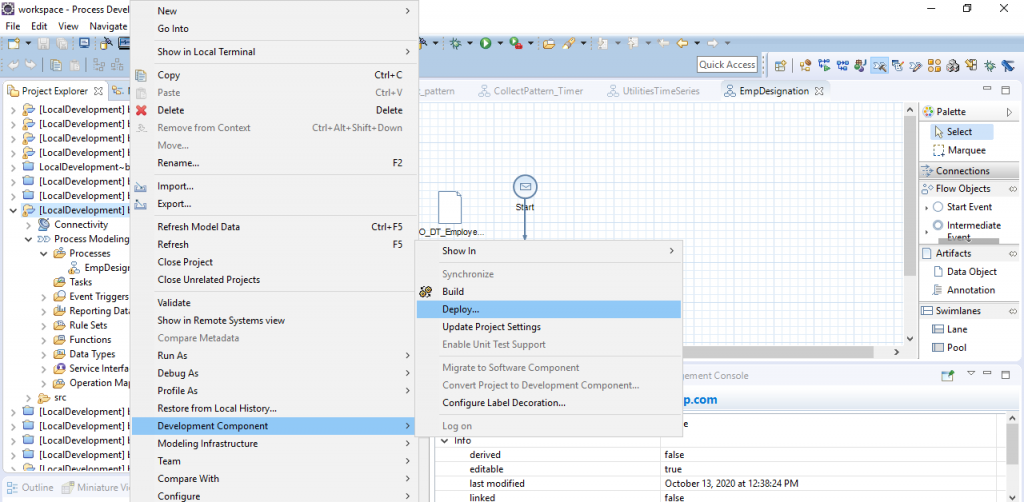Pick Data Object from the palette
The width and height of the screenshot is (1024, 502).
965,272
